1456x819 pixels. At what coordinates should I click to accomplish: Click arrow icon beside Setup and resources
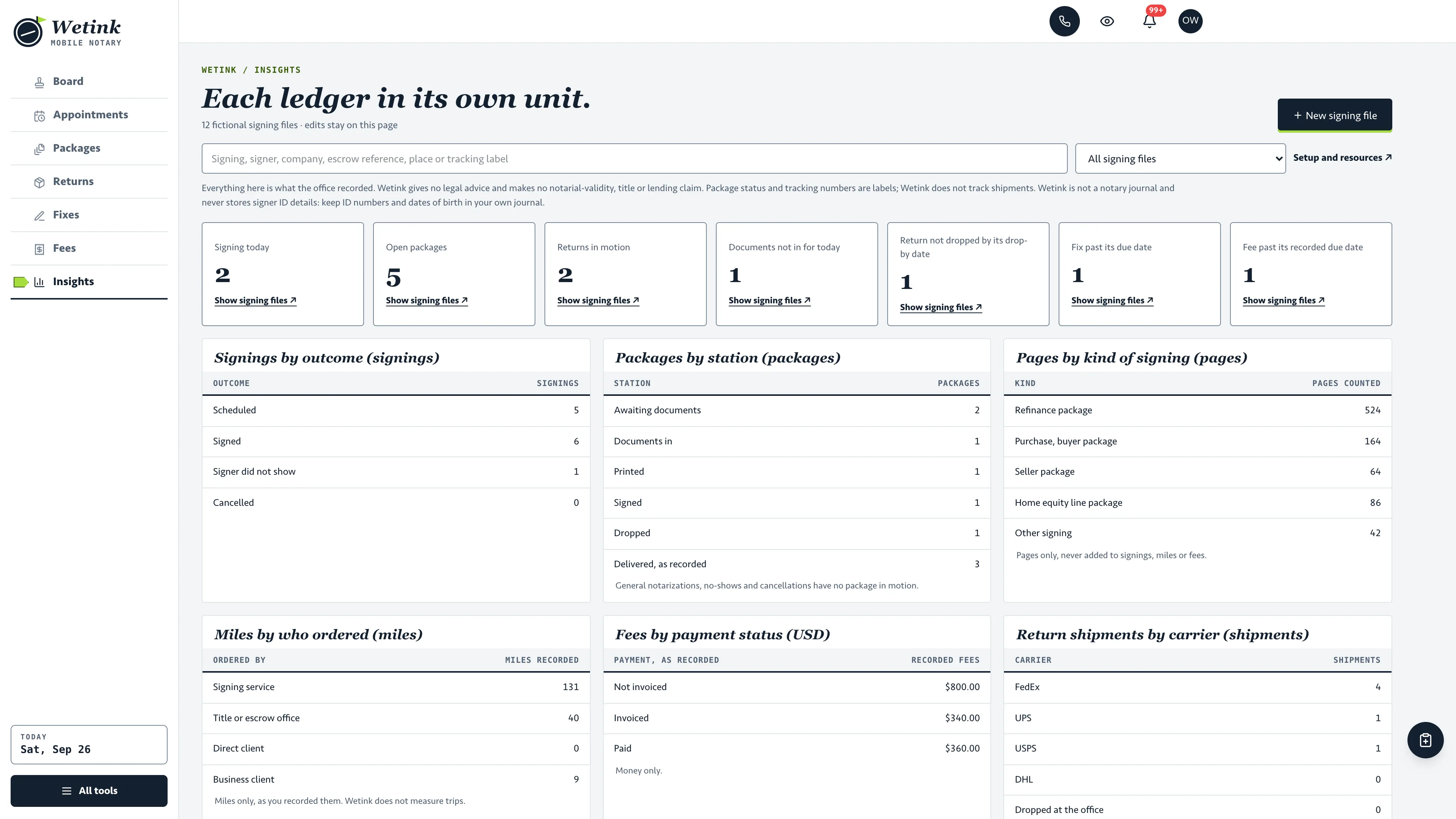click(1388, 158)
